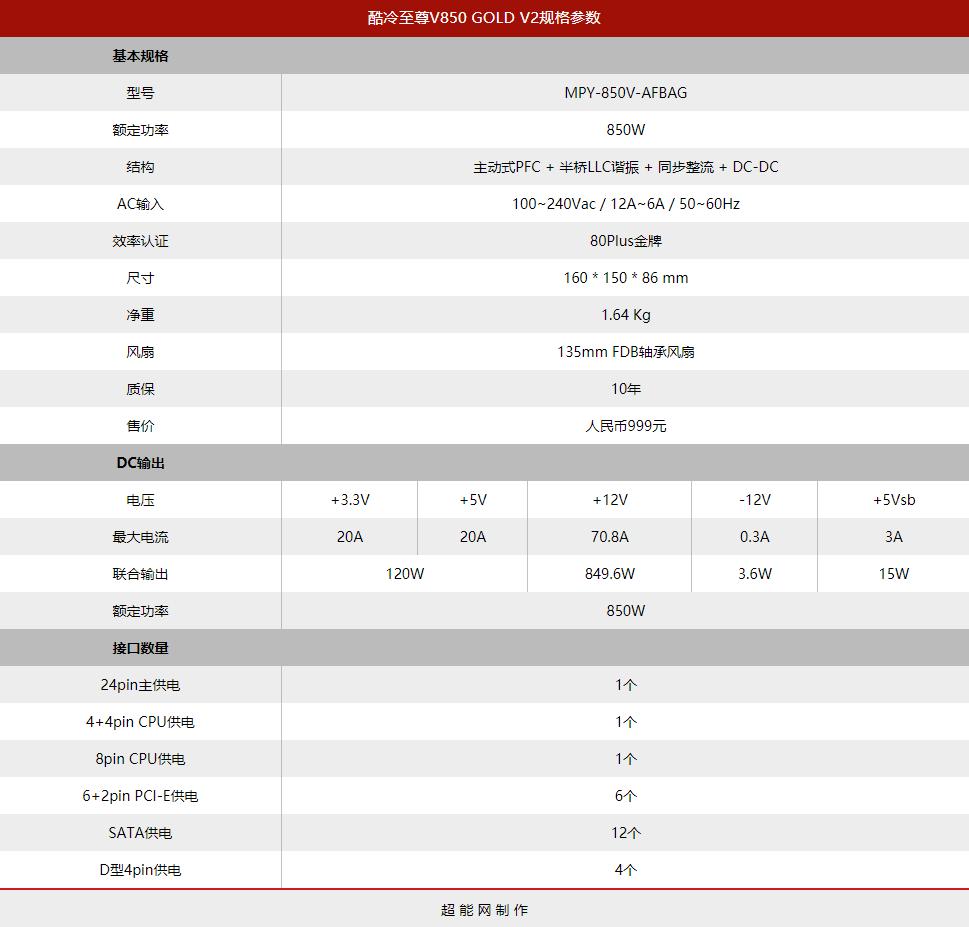Image resolution: width=969 pixels, height=927 pixels.
Task: Select the +5Vsb voltage cell
Action: pos(894,500)
